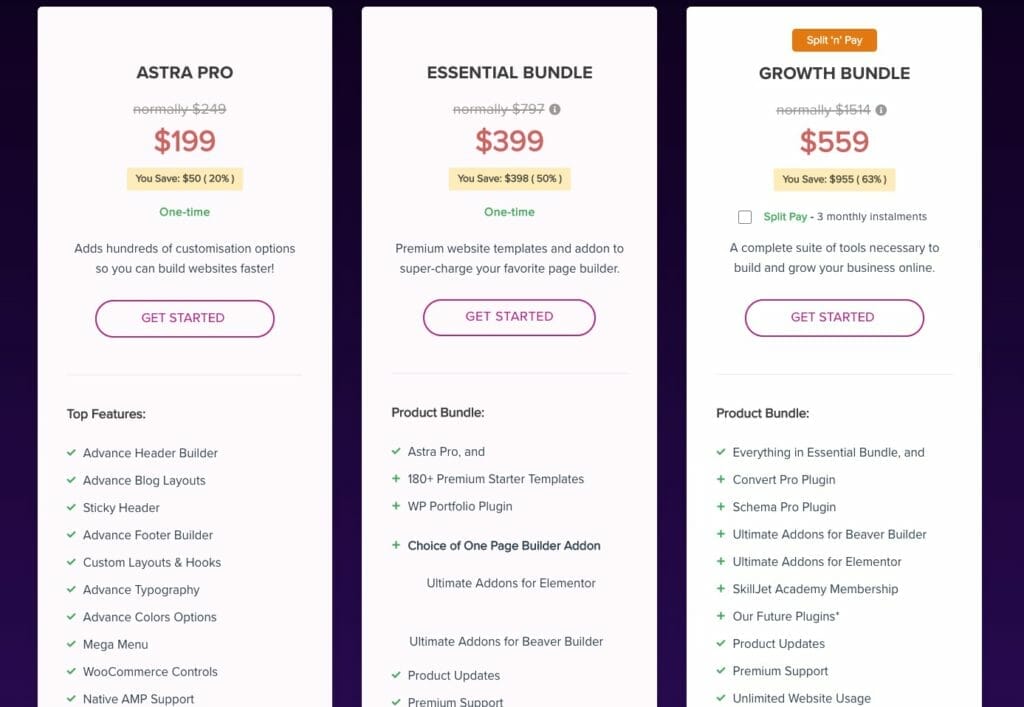
Task: Click the plus icon beside Schema Pro Plugin
Action: (721, 507)
